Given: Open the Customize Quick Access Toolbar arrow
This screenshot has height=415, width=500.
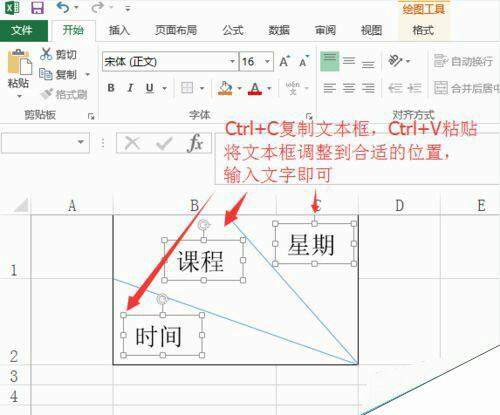Looking at the screenshot, I should (x=128, y=8).
